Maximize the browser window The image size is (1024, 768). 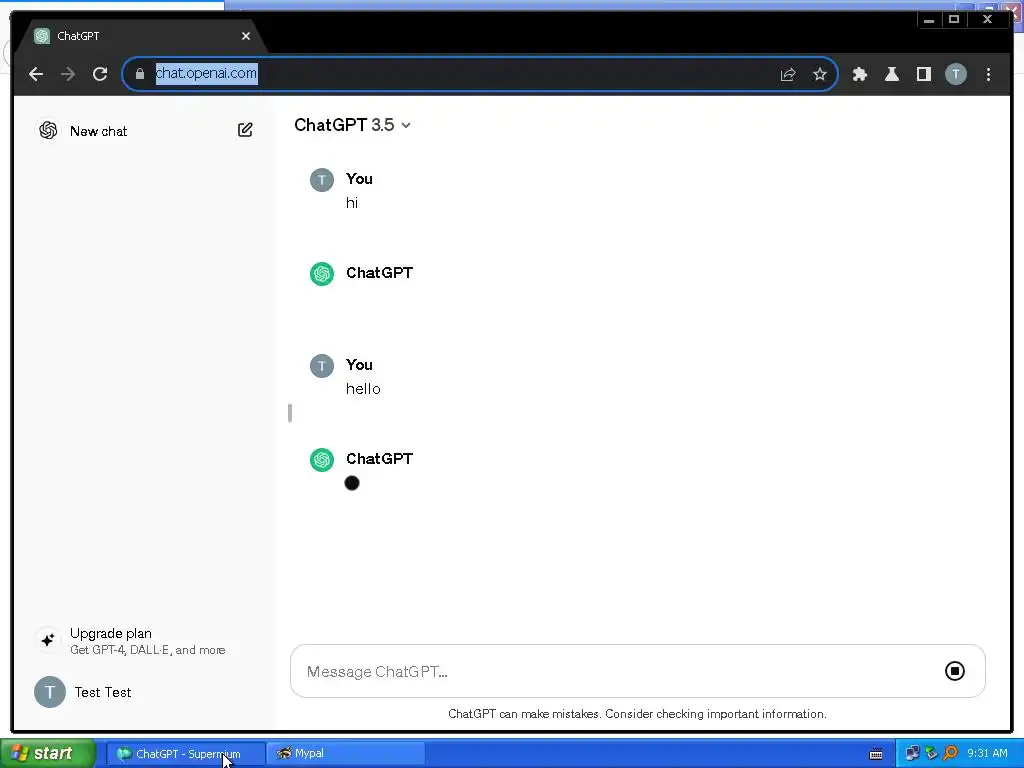[x=953, y=20]
